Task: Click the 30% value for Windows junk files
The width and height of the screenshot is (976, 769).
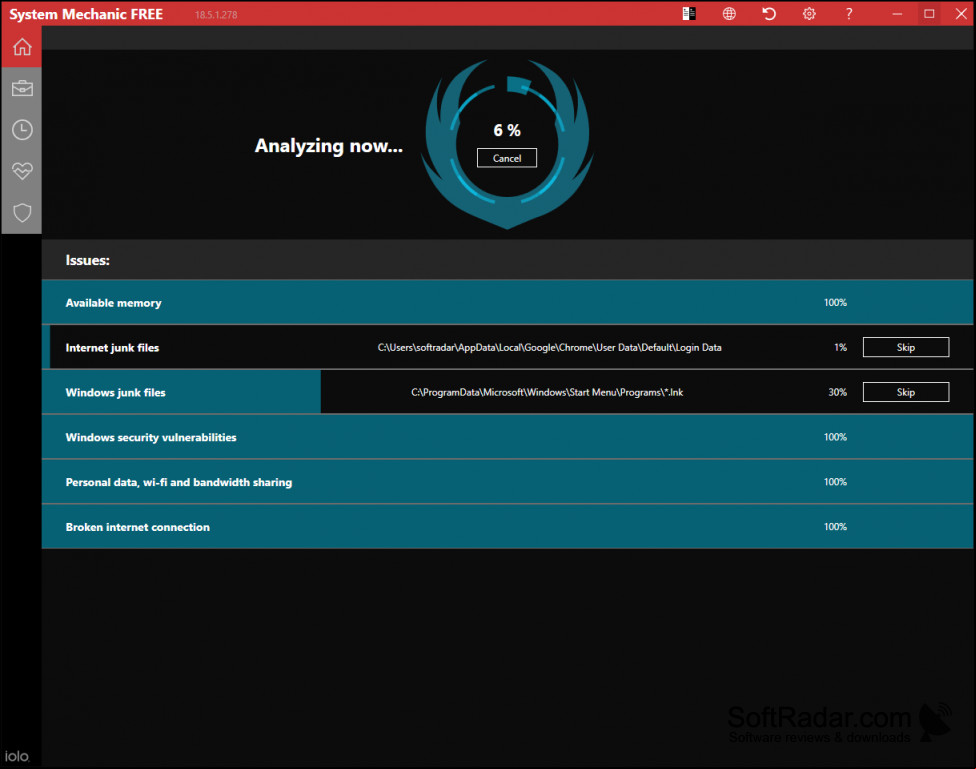Action: 837,392
